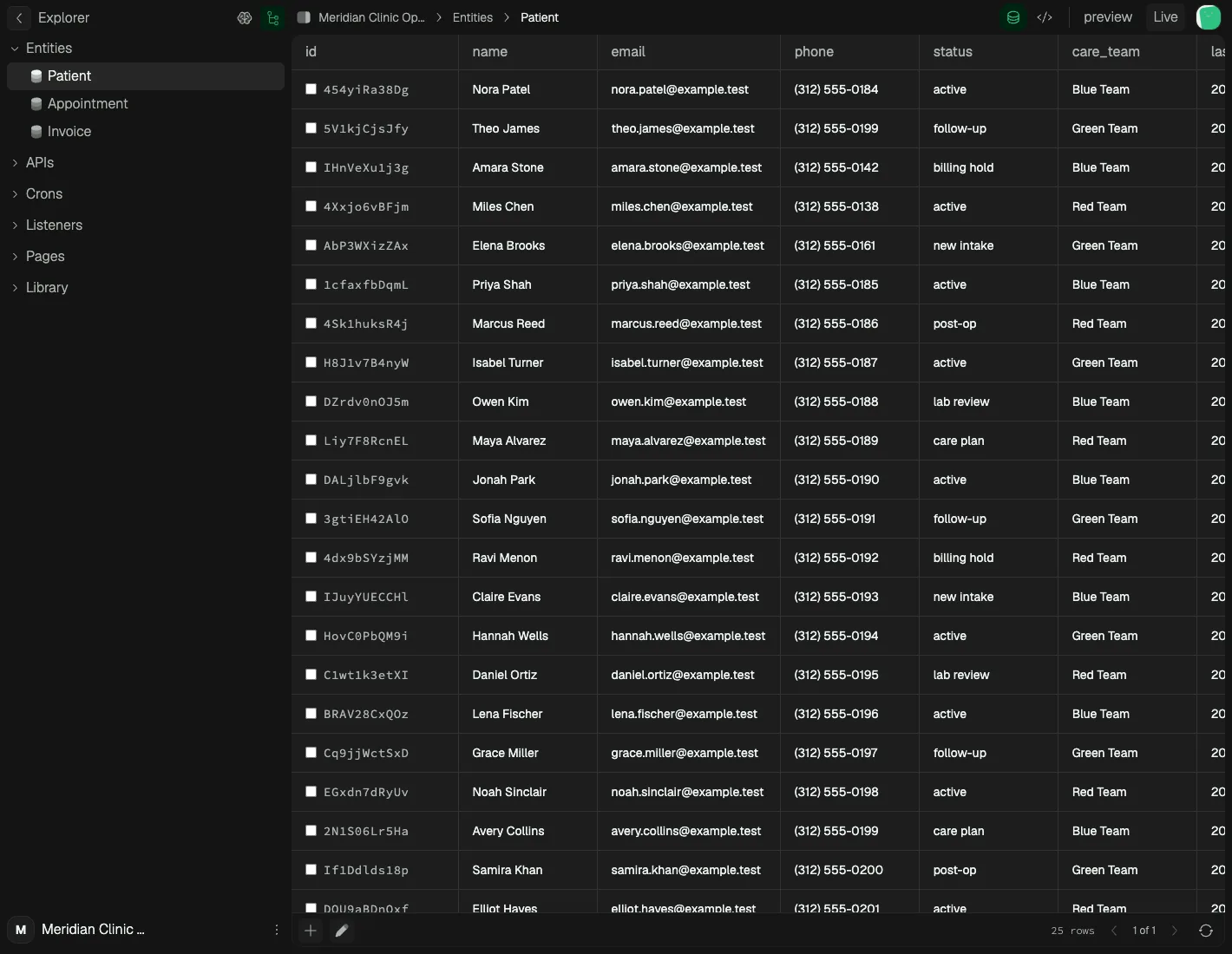
Task: Click the Red Team cell for Noah Sinclair
Action: [x=1098, y=792]
